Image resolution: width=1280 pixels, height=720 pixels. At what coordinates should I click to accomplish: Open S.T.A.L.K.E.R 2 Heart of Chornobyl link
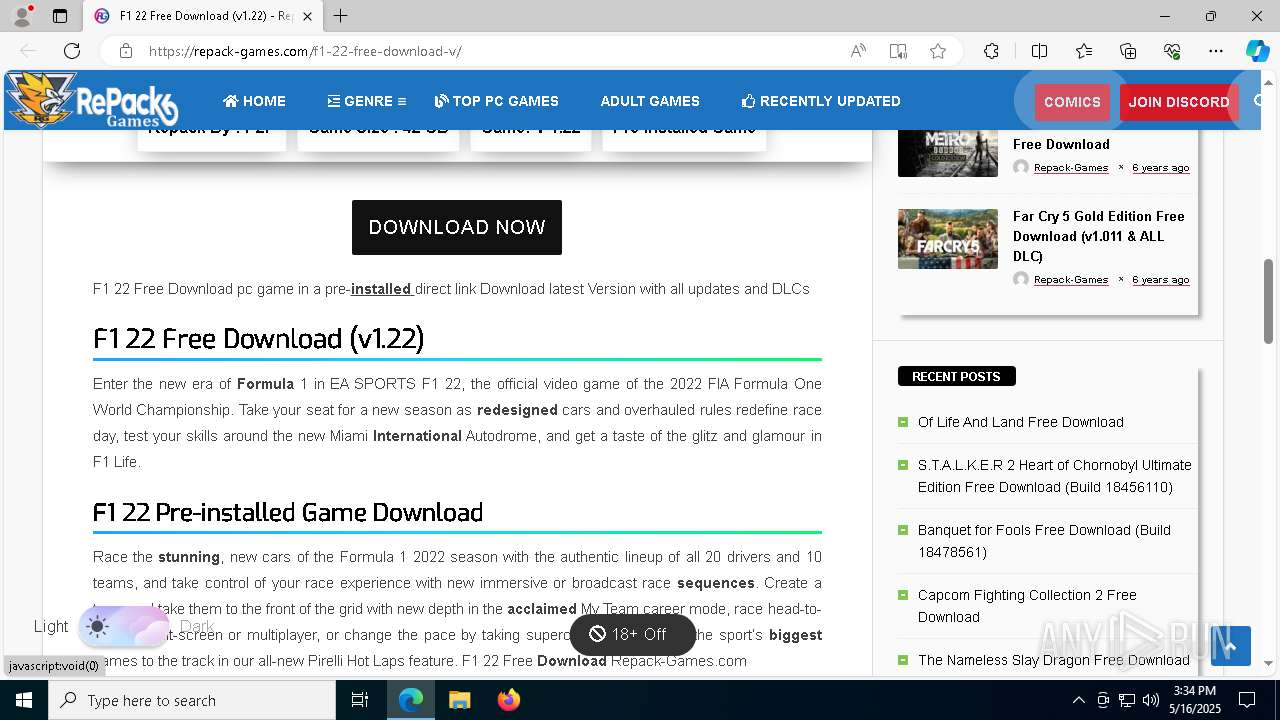pyautogui.click(x=1055, y=476)
